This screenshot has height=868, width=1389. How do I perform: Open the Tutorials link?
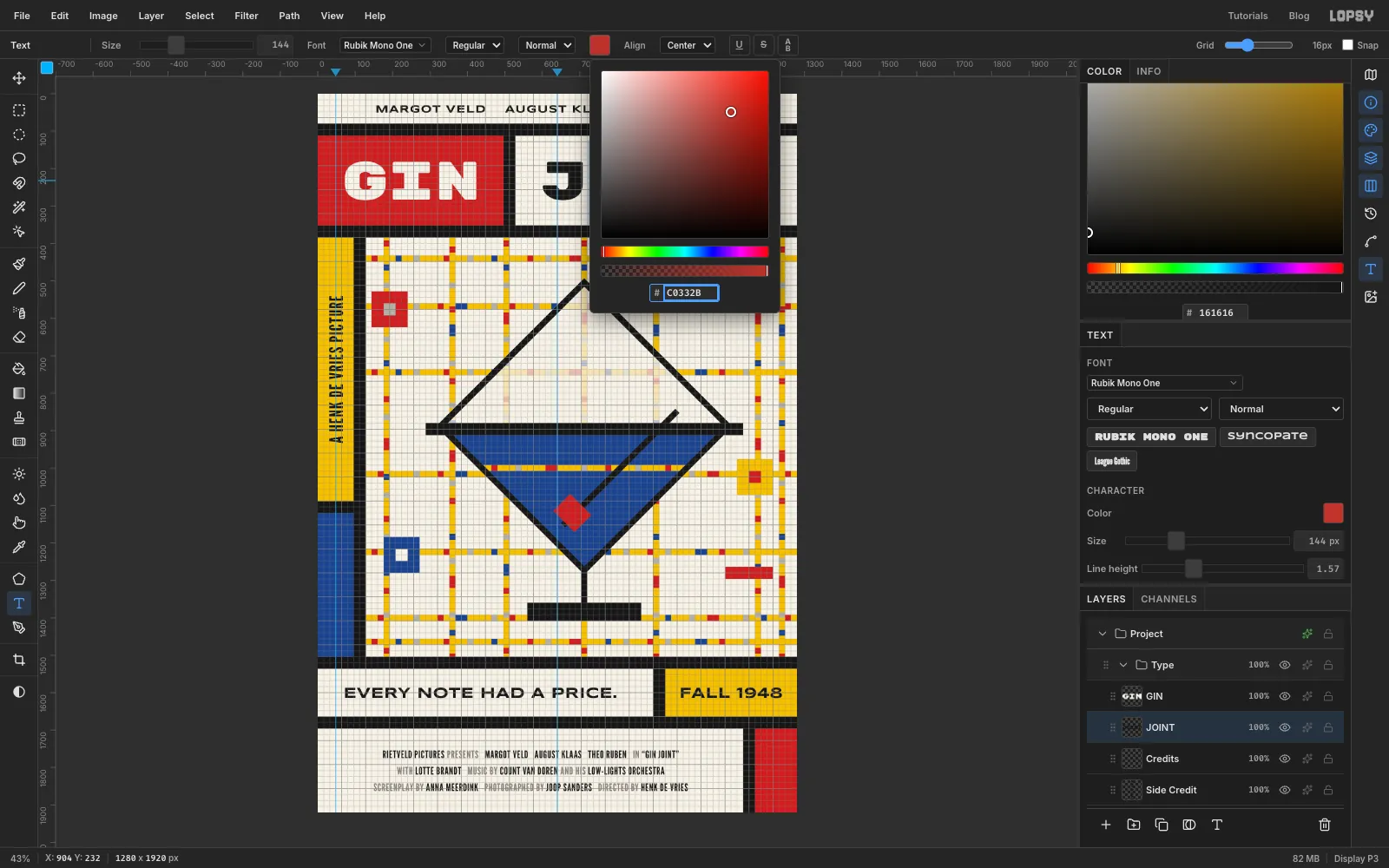point(1247,16)
